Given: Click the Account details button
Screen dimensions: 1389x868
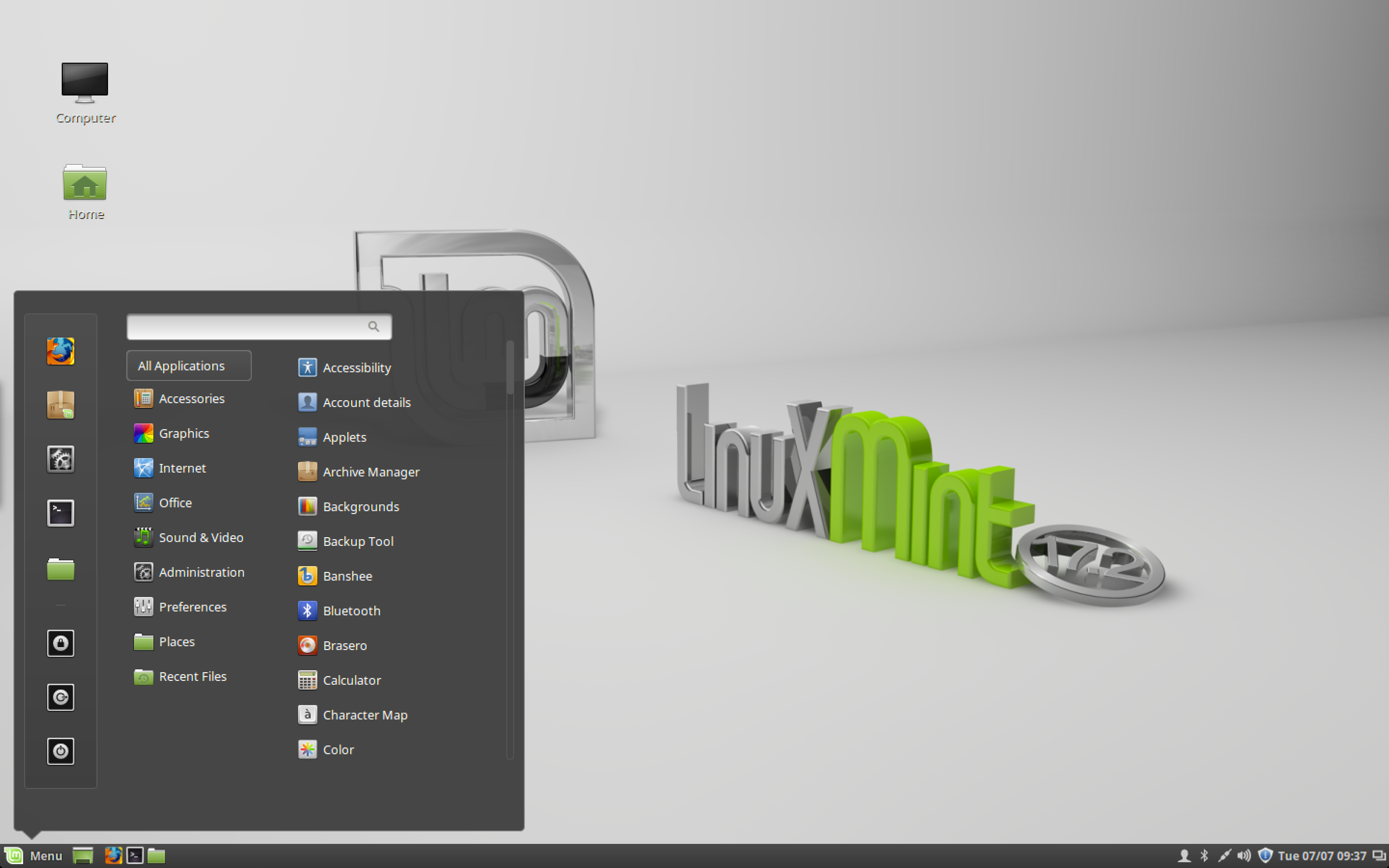Looking at the screenshot, I should click(x=367, y=401).
